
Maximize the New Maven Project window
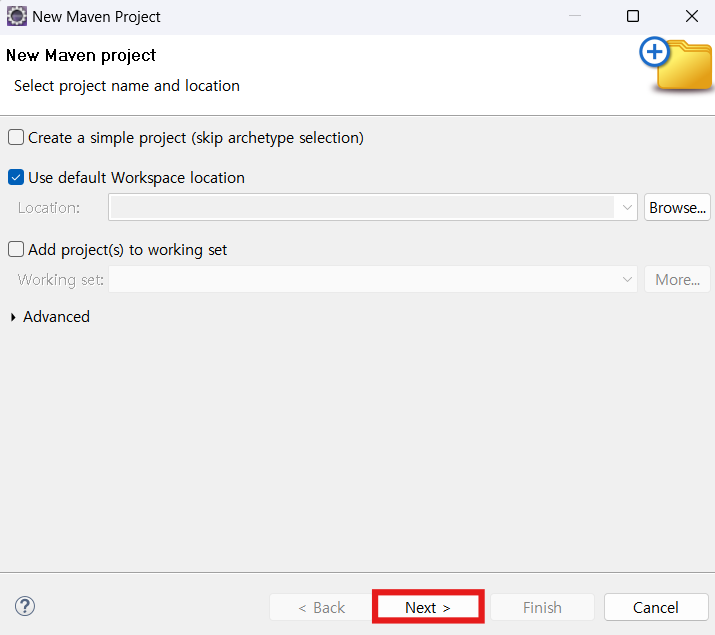click(x=633, y=16)
